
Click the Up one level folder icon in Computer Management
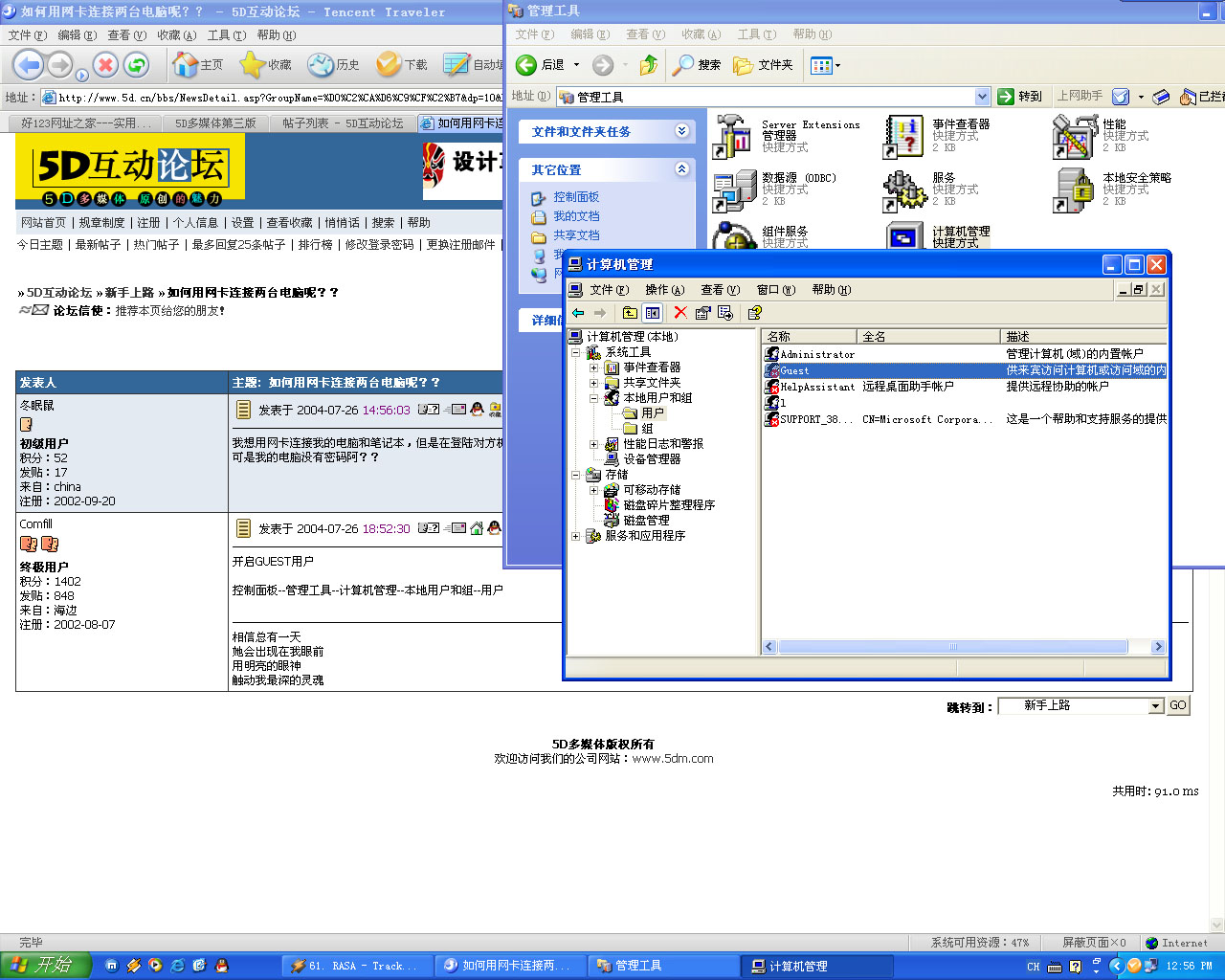pos(630,313)
